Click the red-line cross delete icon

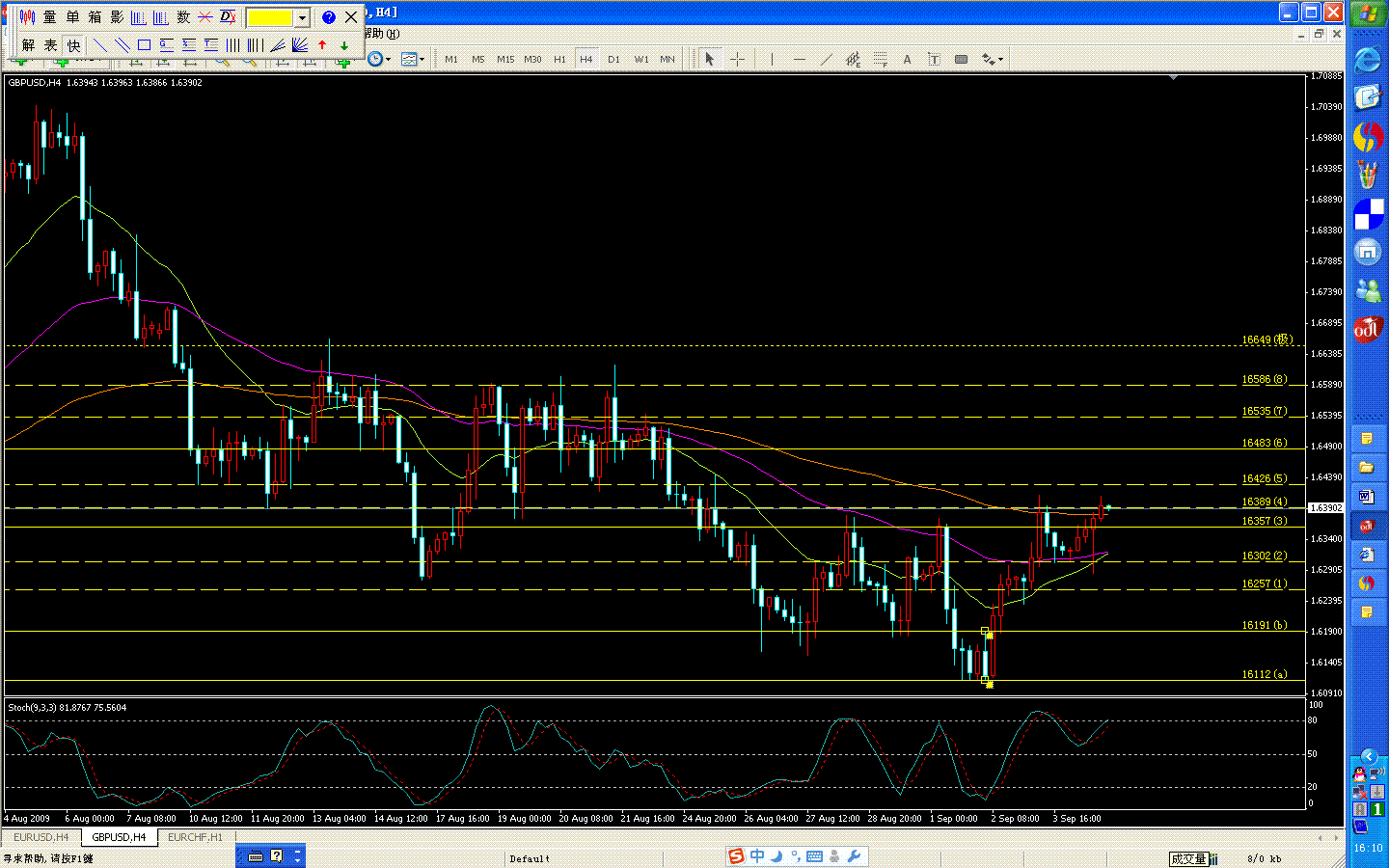[x=205, y=17]
